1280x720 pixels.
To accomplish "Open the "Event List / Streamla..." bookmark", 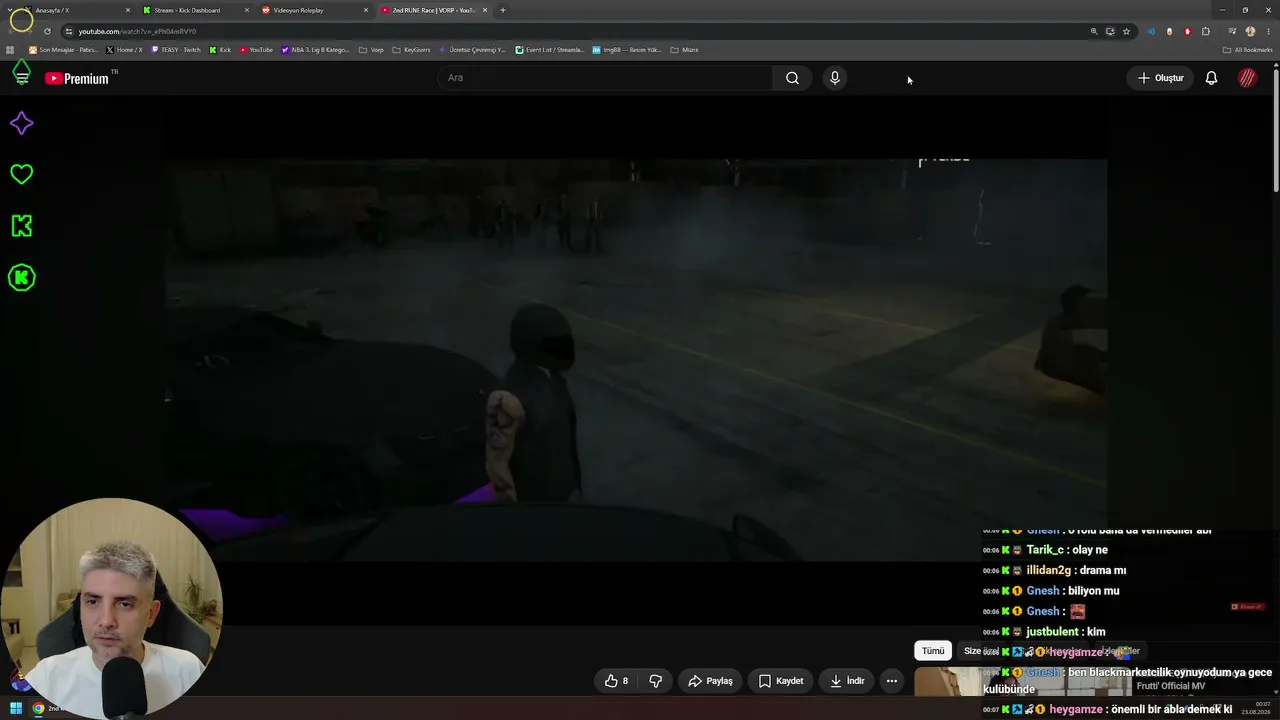I will [549, 50].
